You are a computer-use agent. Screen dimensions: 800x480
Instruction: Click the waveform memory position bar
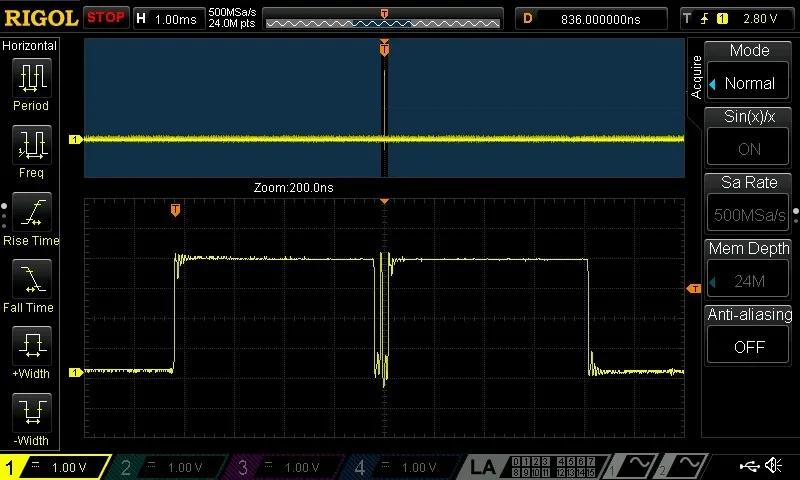384,18
